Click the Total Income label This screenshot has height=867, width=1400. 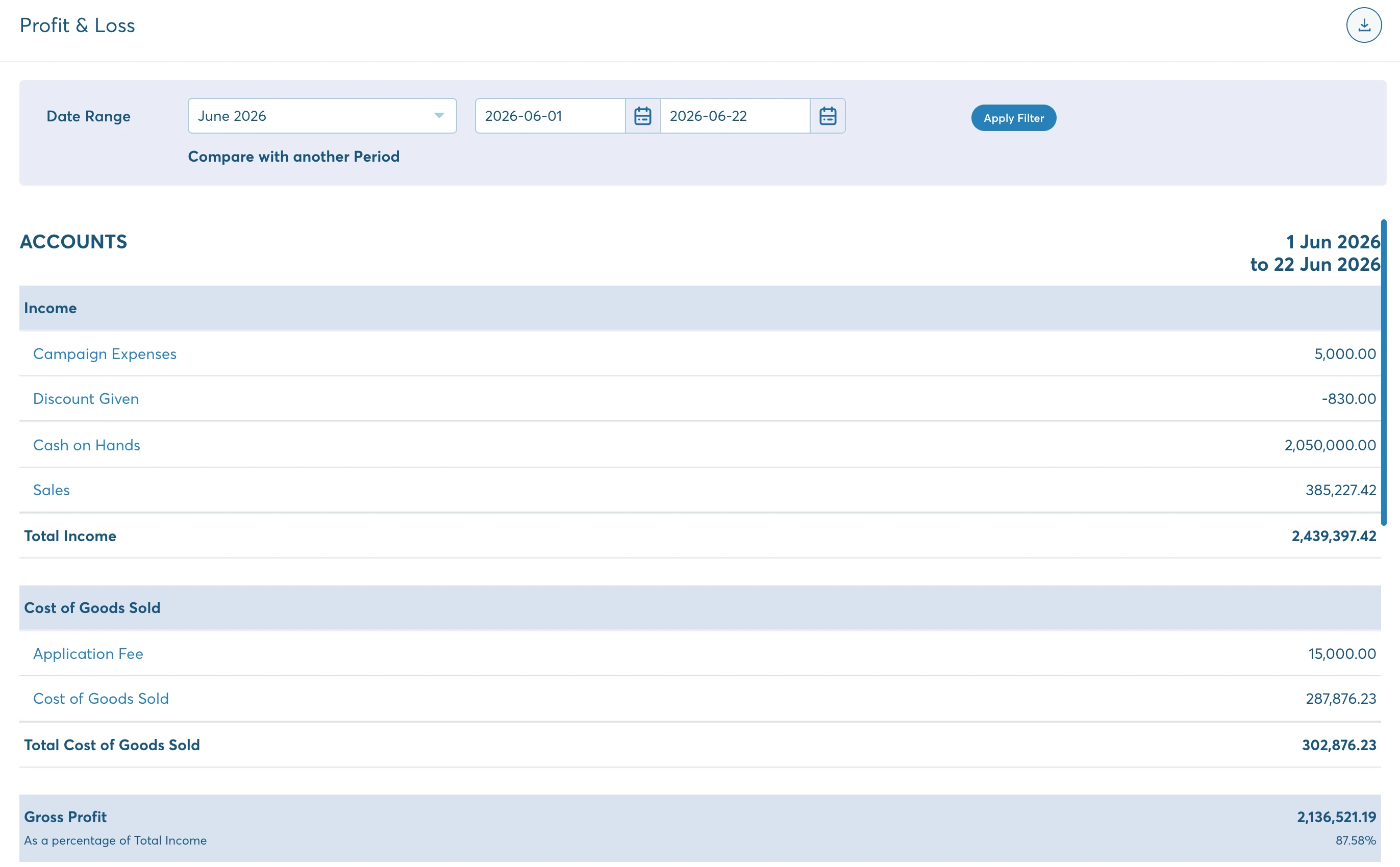[x=70, y=535]
